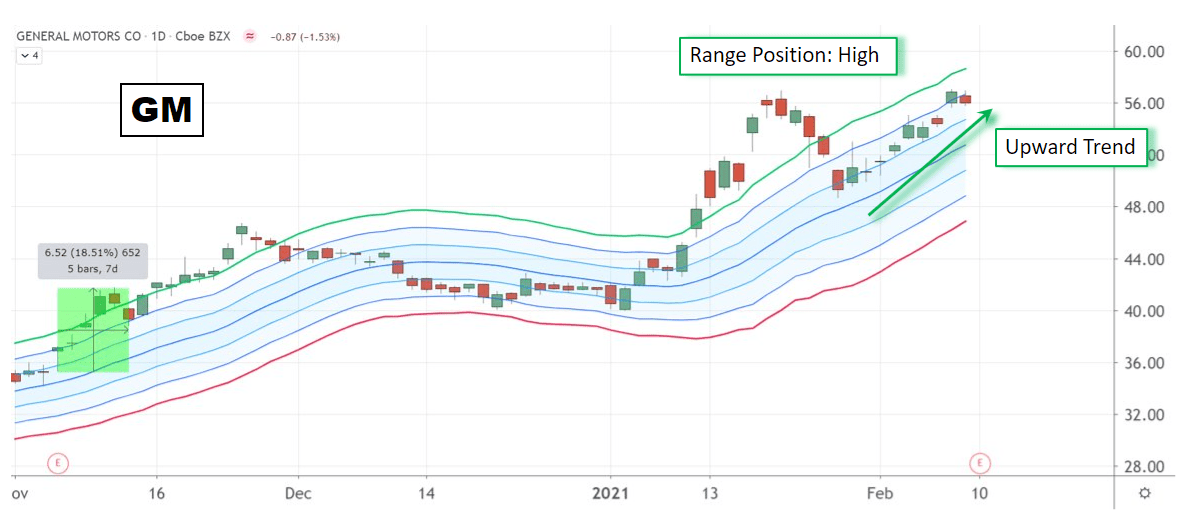Expand the collapsed indicators legend showing 4

point(29,56)
